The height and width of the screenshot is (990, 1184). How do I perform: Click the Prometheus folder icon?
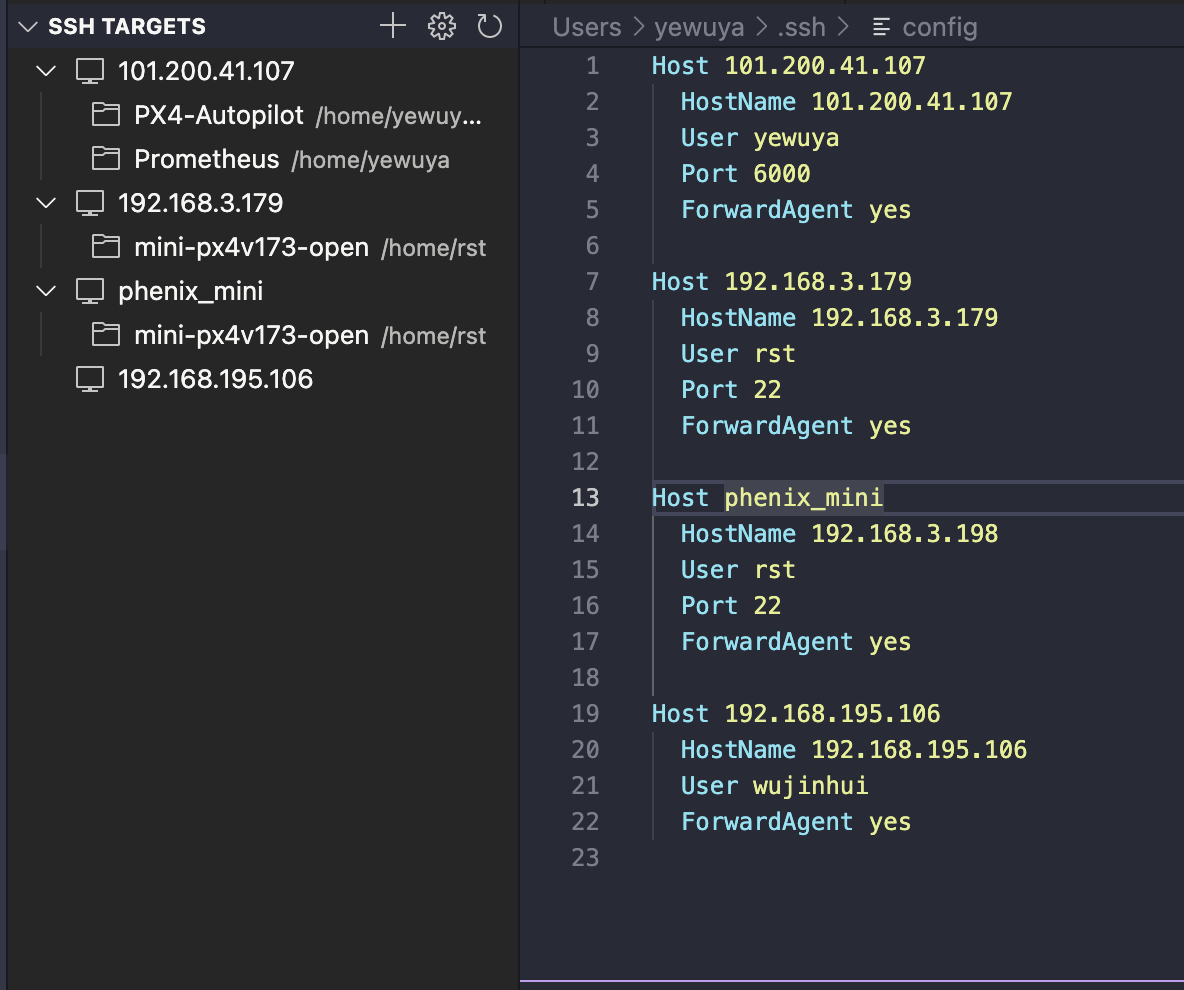coord(105,159)
